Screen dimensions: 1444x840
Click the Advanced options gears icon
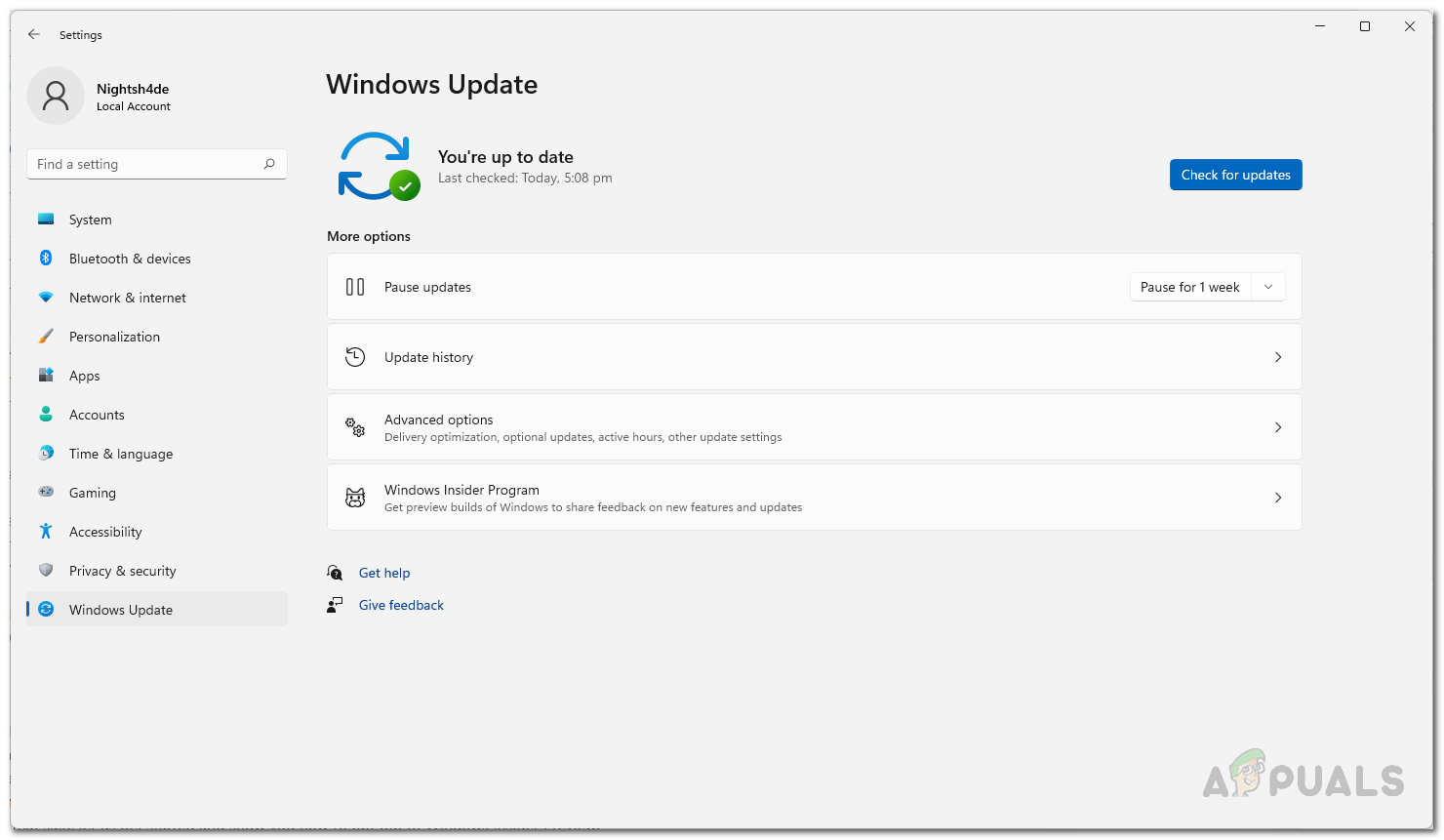(355, 427)
